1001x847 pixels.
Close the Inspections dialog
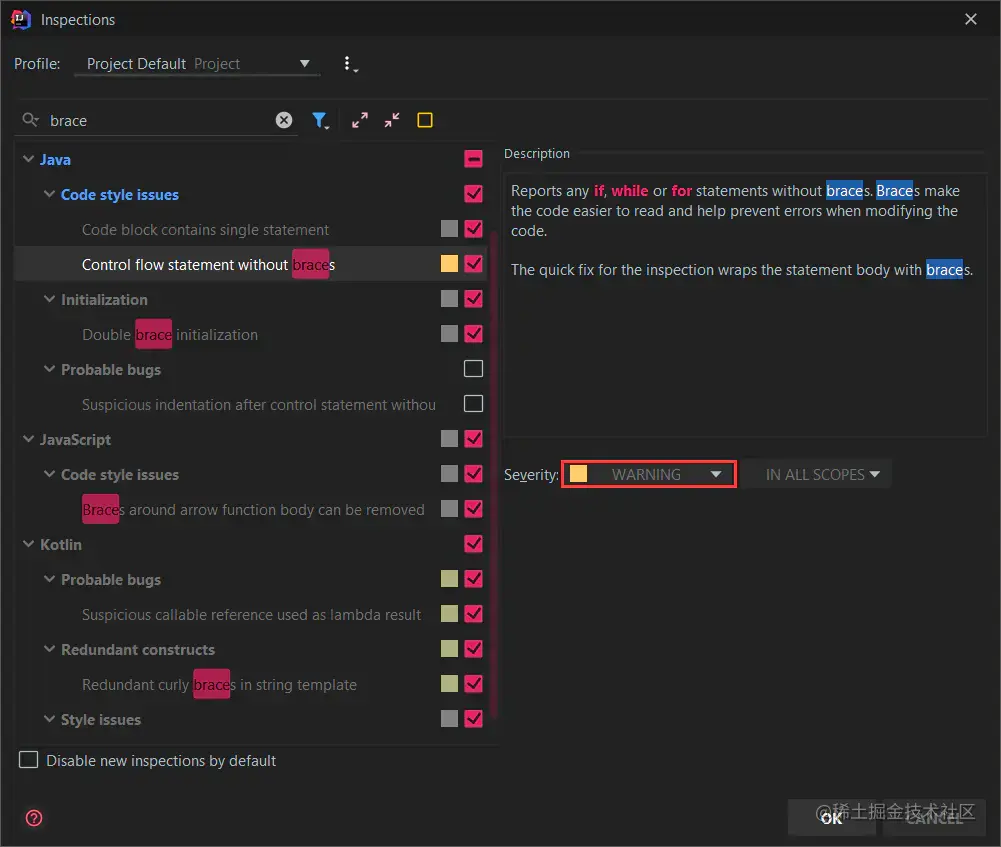(x=970, y=19)
